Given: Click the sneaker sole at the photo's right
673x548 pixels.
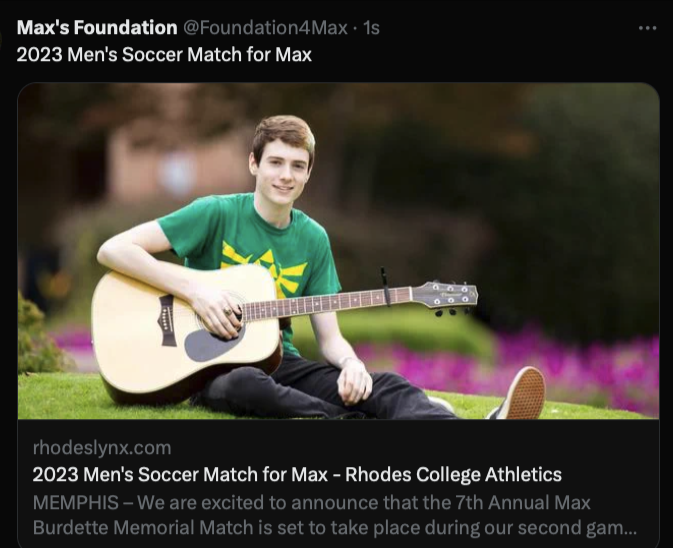Looking at the screenshot, I should (x=526, y=393).
